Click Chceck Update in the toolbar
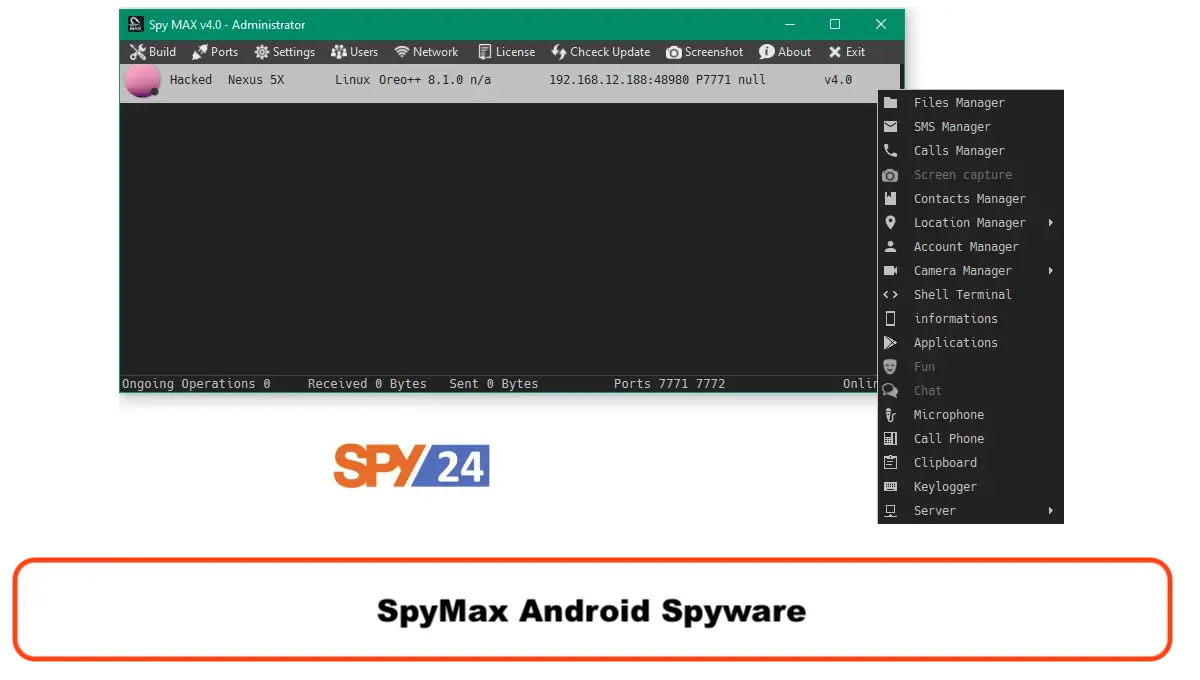Screen dimensions: 1200x680 [601, 52]
